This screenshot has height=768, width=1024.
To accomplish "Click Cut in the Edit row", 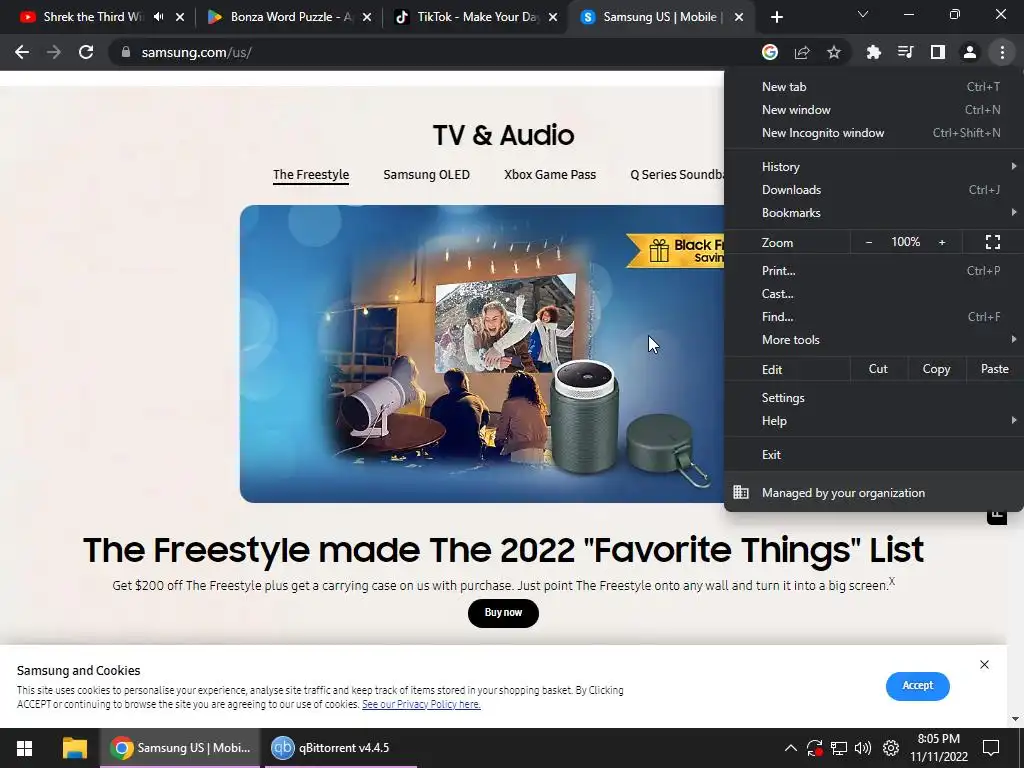I will coord(878,369).
